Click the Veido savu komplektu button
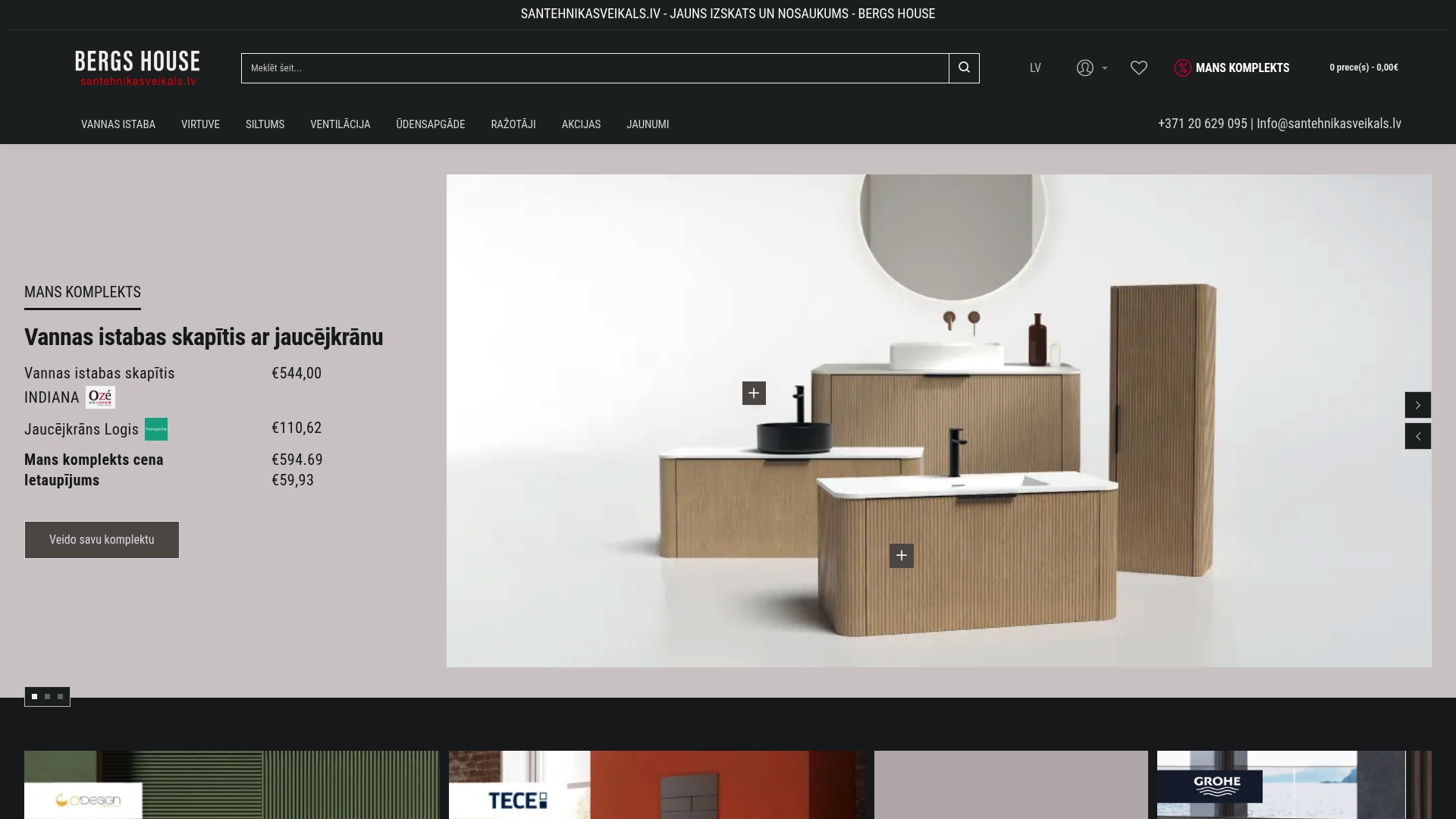 pyautogui.click(x=102, y=540)
